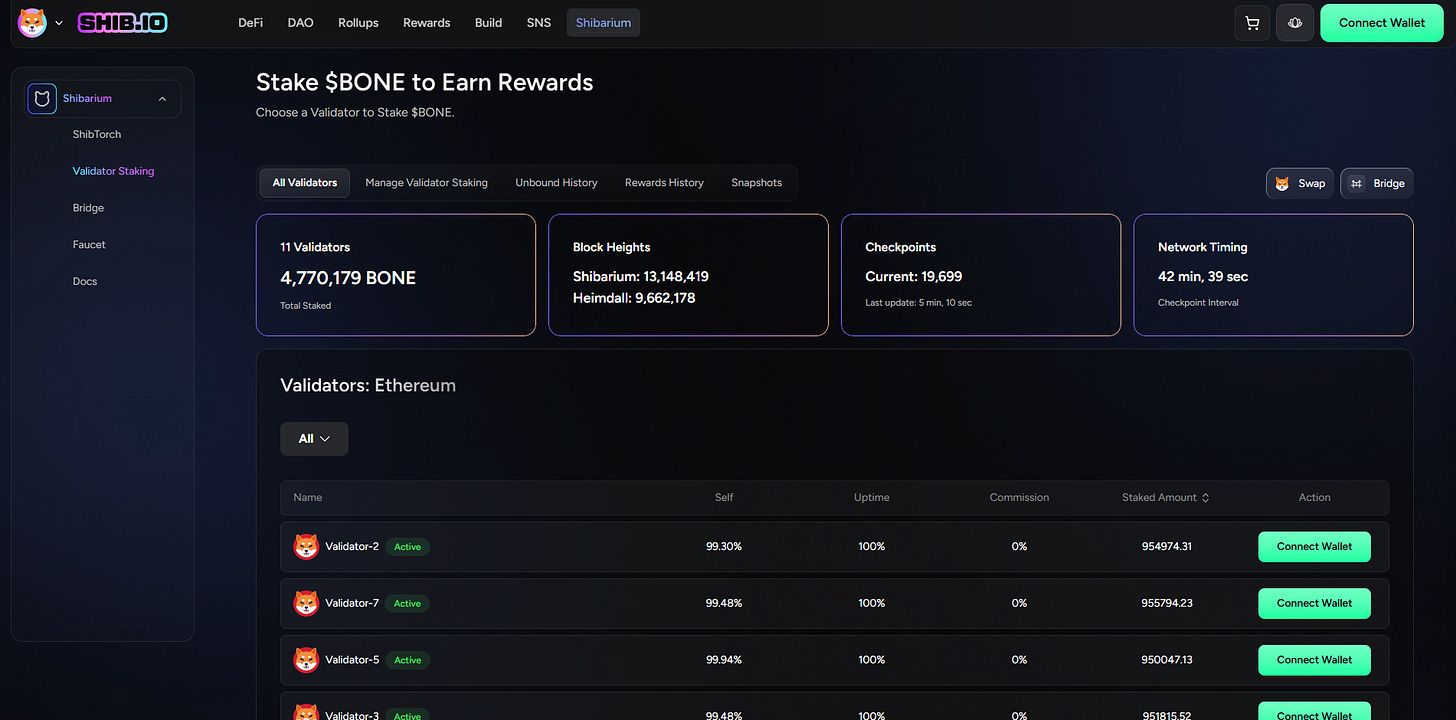Click the Validator-2 Shiba avatar
1456x720 pixels.
pos(306,546)
